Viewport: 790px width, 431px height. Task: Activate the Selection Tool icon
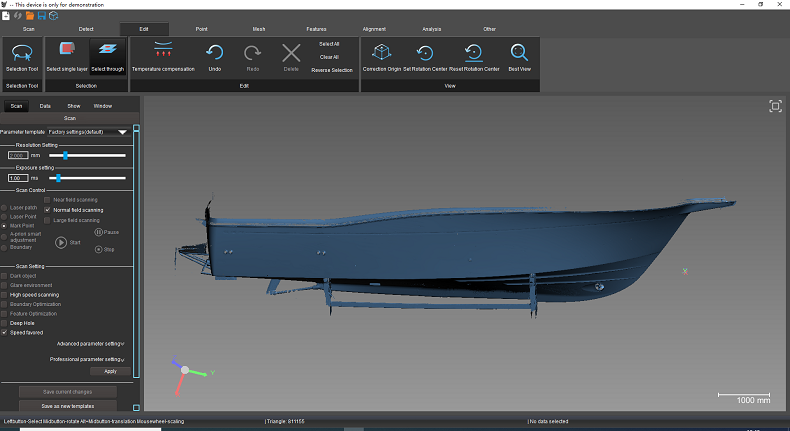[21, 54]
